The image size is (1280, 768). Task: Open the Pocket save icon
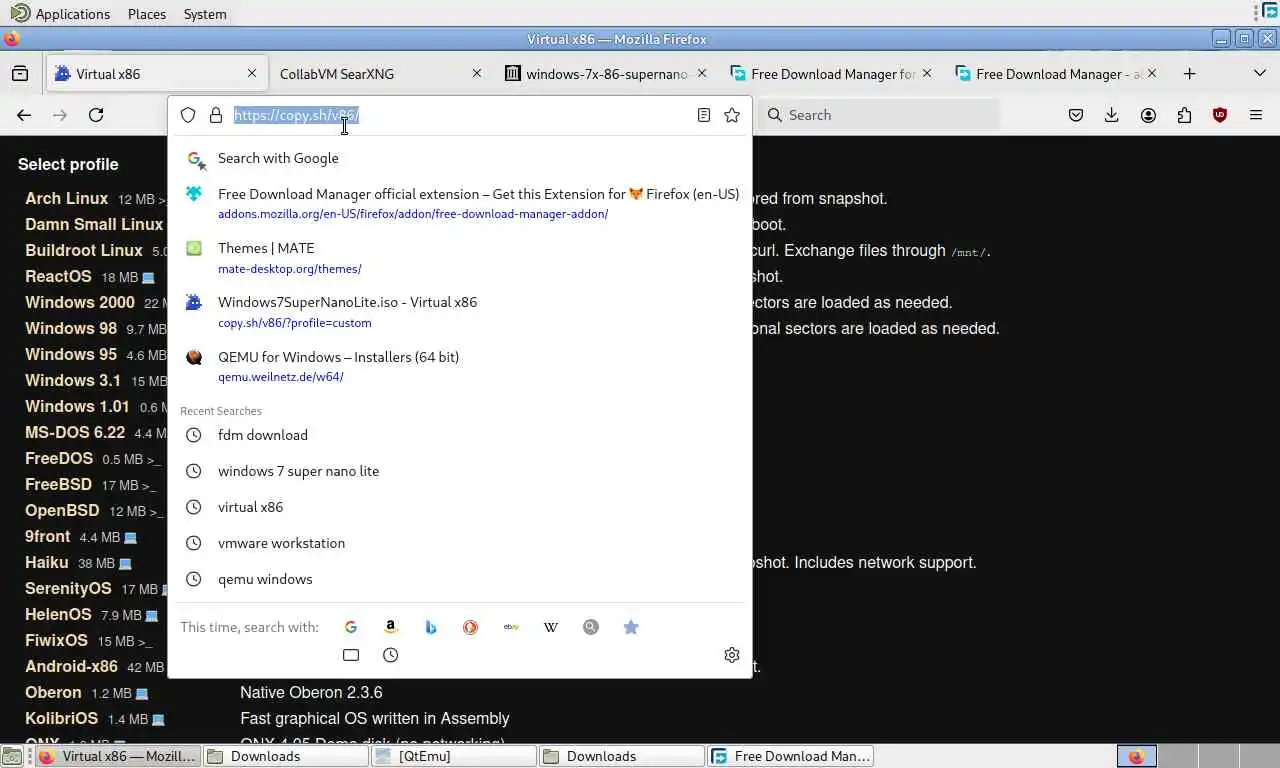pos(1076,115)
